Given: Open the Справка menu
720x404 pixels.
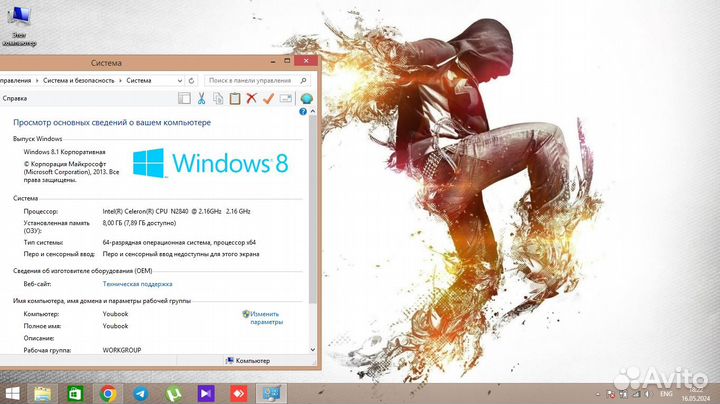Looking at the screenshot, I should pos(14,99).
